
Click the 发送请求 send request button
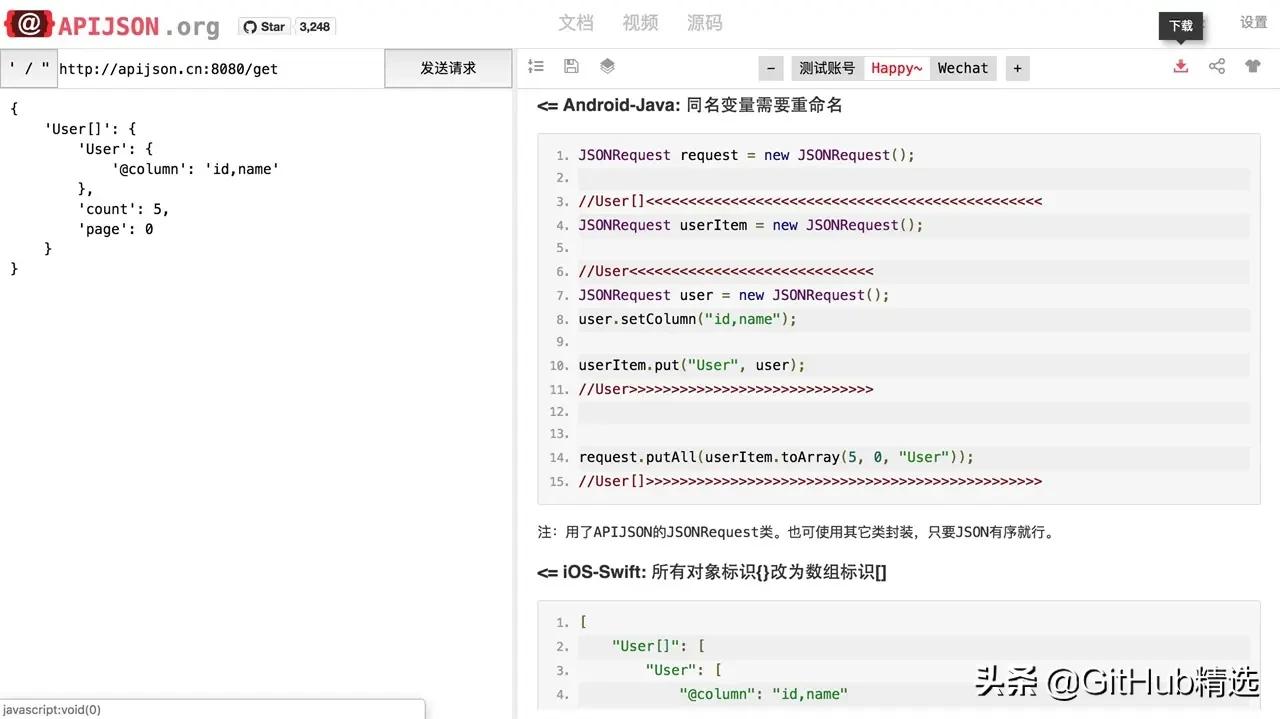(447, 68)
